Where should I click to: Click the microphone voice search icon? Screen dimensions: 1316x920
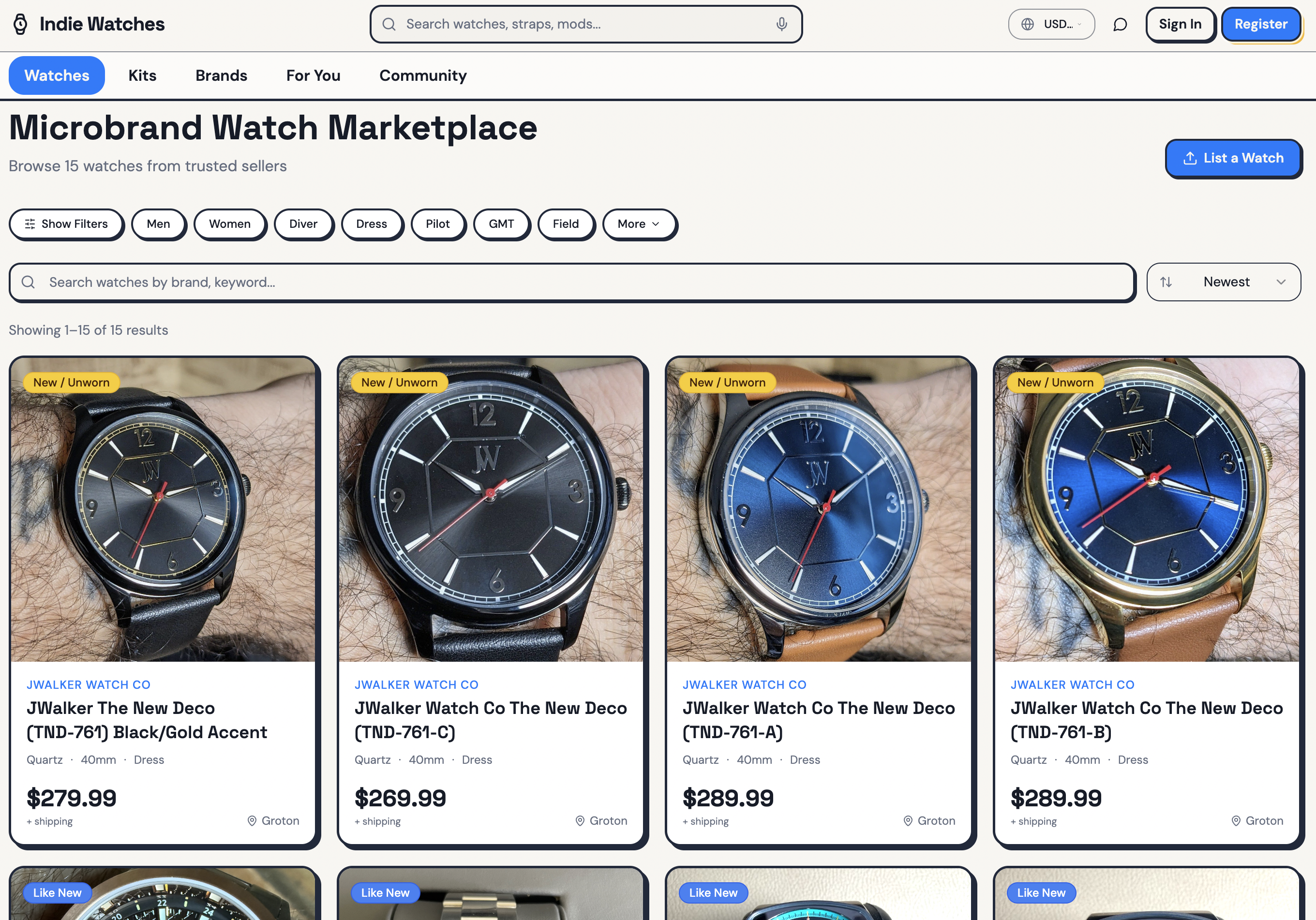point(781,24)
